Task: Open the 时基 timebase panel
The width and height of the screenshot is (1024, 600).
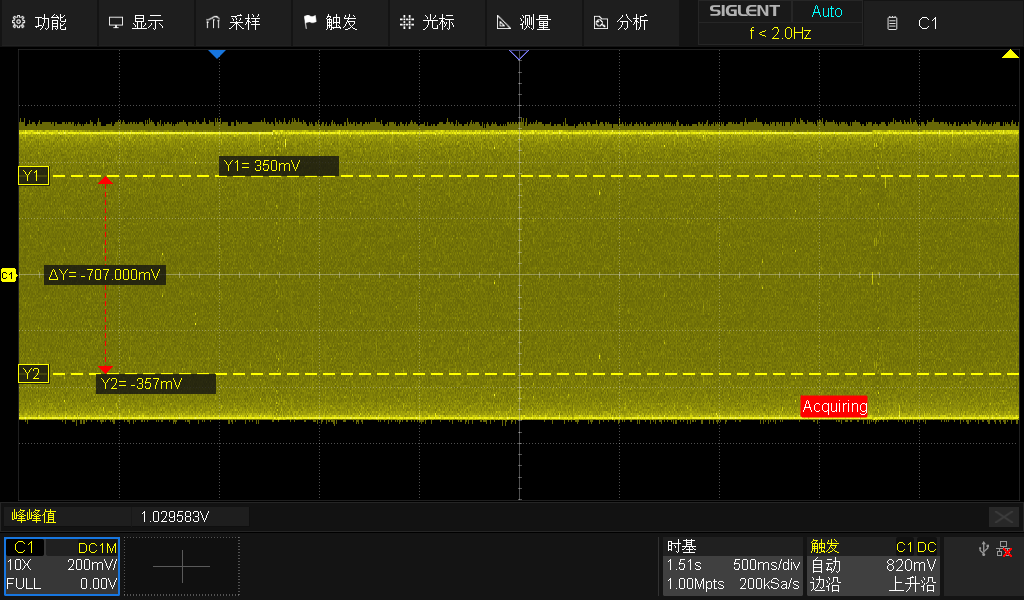Action: tap(733, 565)
